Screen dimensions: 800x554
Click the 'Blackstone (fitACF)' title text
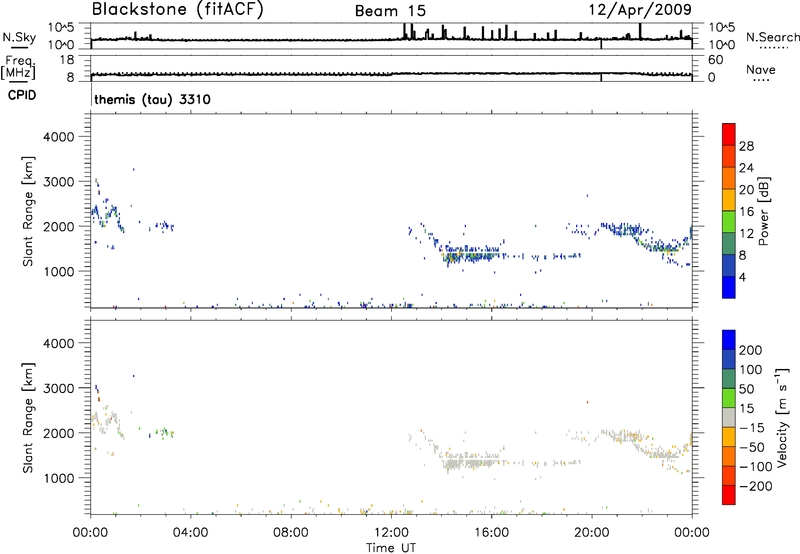(x=178, y=9)
